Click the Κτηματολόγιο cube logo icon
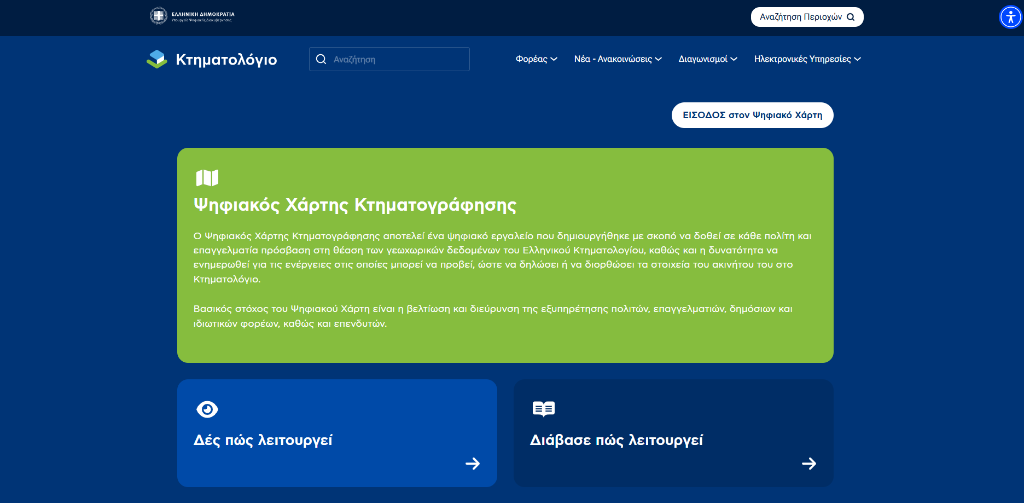 click(157, 59)
